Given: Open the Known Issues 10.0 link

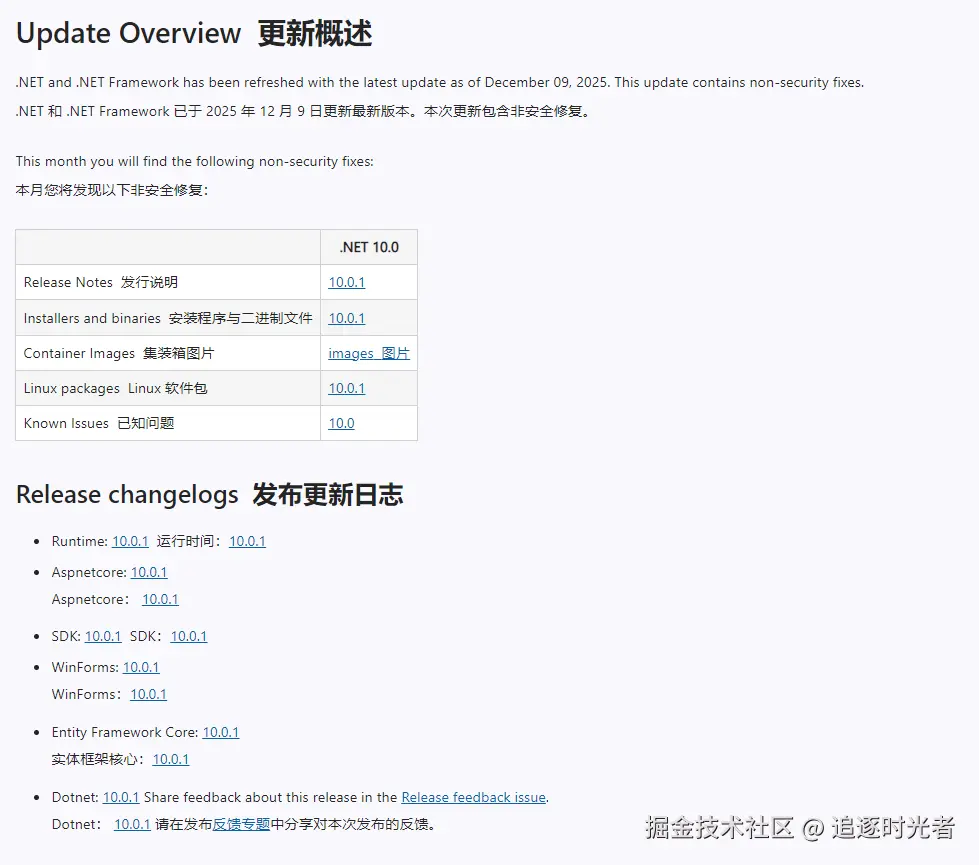Looking at the screenshot, I should pyautogui.click(x=342, y=423).
